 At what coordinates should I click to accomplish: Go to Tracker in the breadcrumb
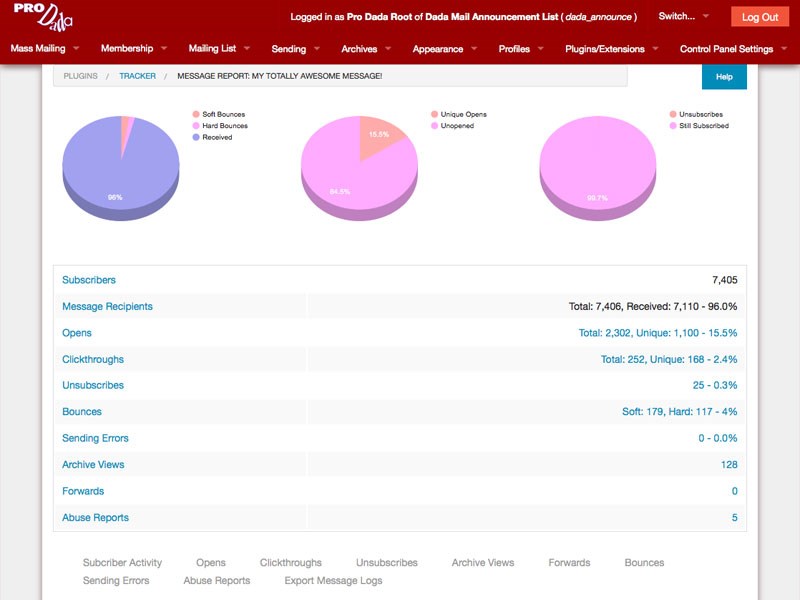click(137, 76)
